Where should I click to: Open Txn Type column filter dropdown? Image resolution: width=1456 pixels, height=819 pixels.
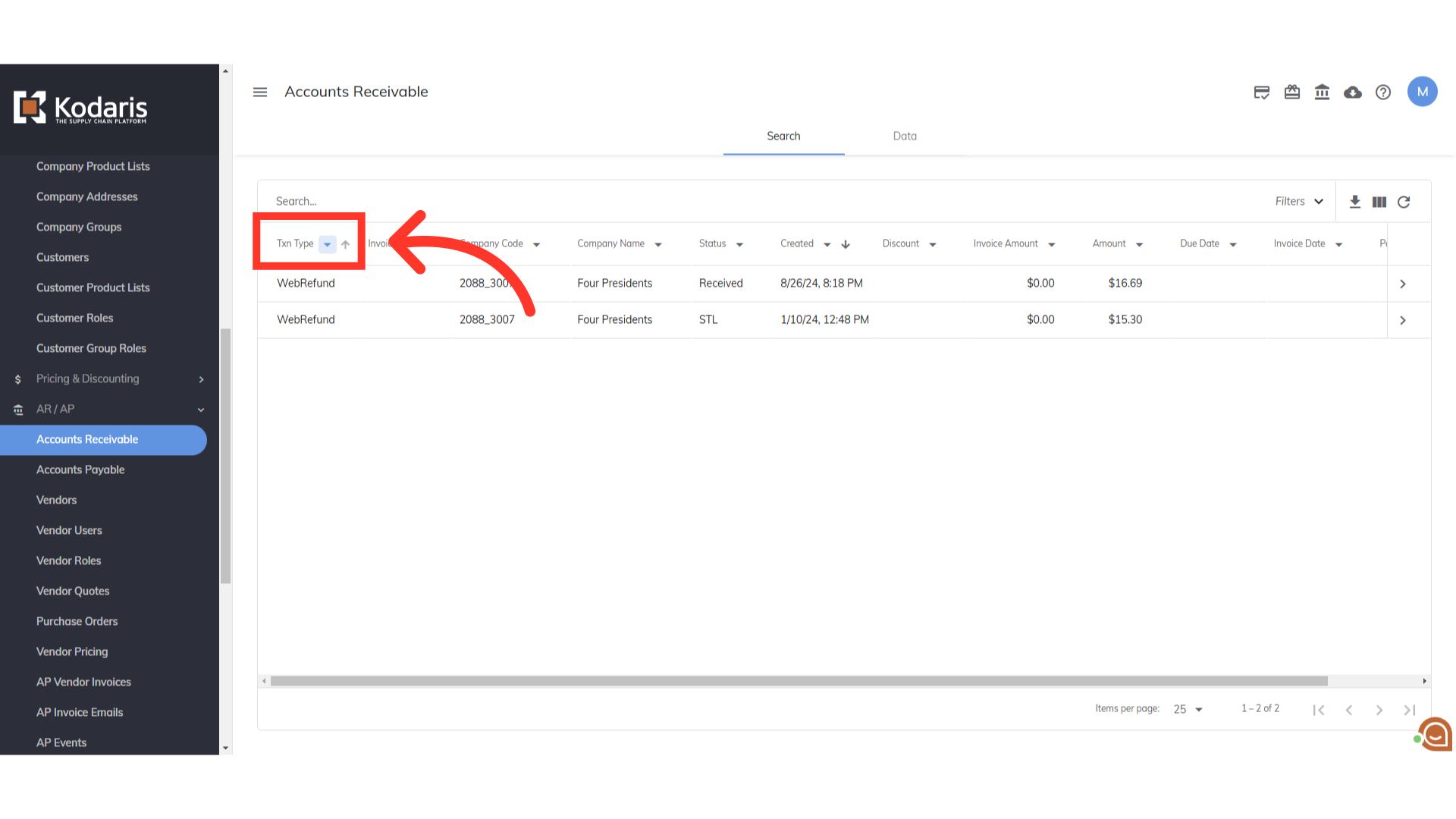(327, 244)
